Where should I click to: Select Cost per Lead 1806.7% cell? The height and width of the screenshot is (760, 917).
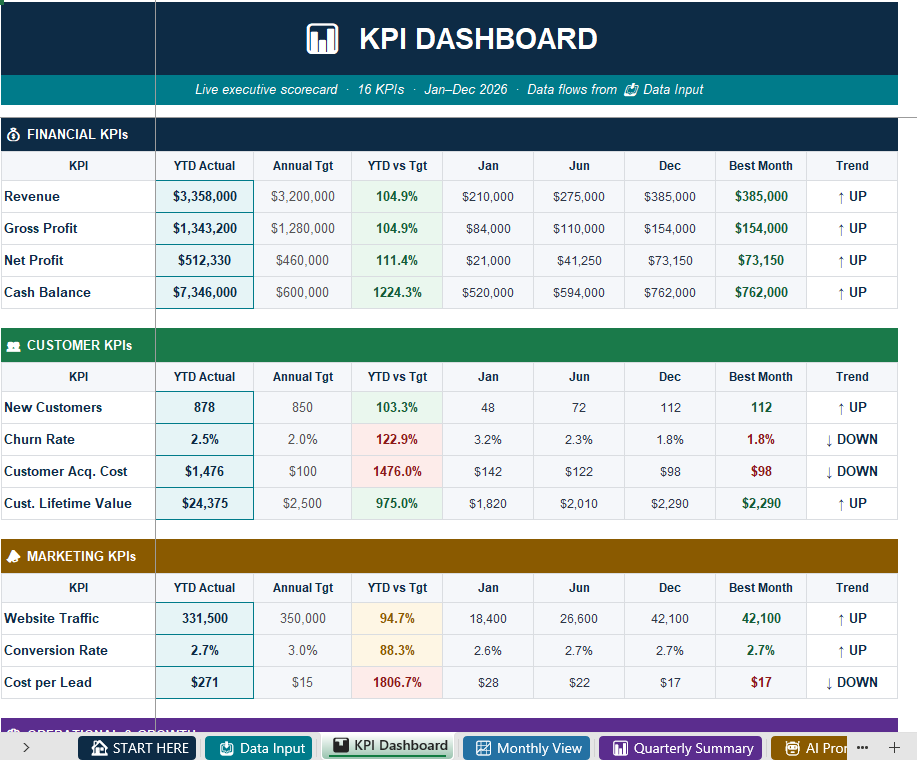click(x=397, y=682)
